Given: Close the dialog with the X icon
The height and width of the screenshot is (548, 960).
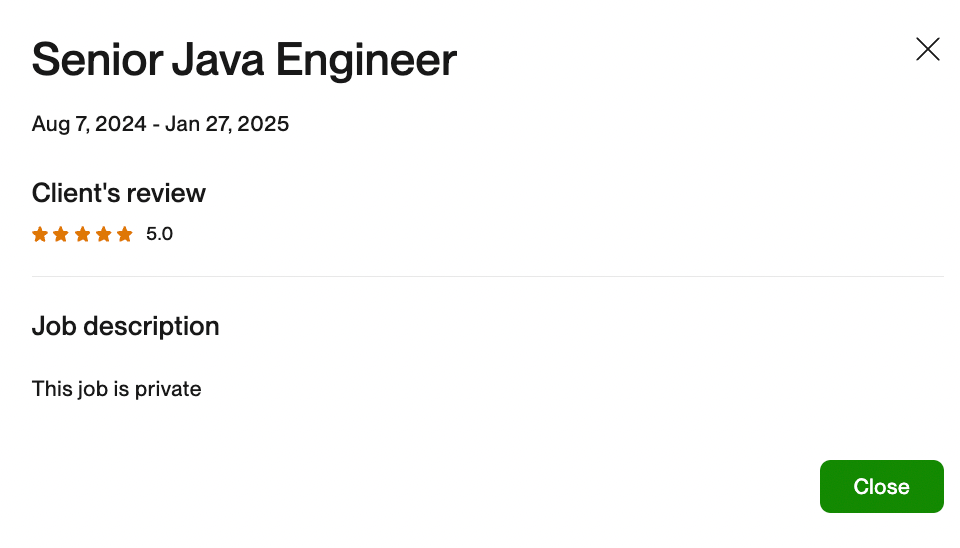Looking at the screenshot, I should [x=928, y=49].
